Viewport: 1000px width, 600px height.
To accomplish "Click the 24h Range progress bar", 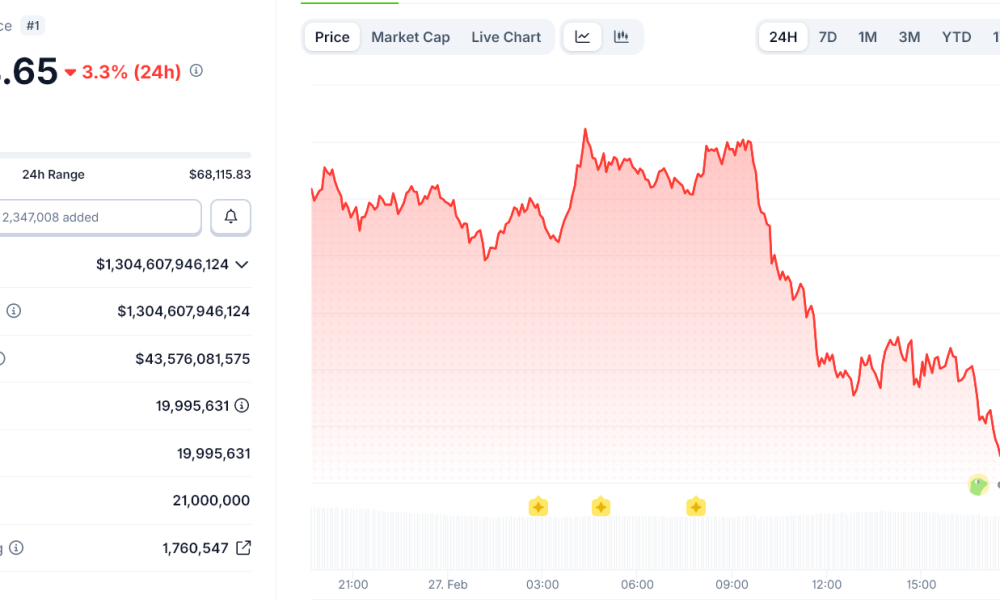I will click(125, 155).
